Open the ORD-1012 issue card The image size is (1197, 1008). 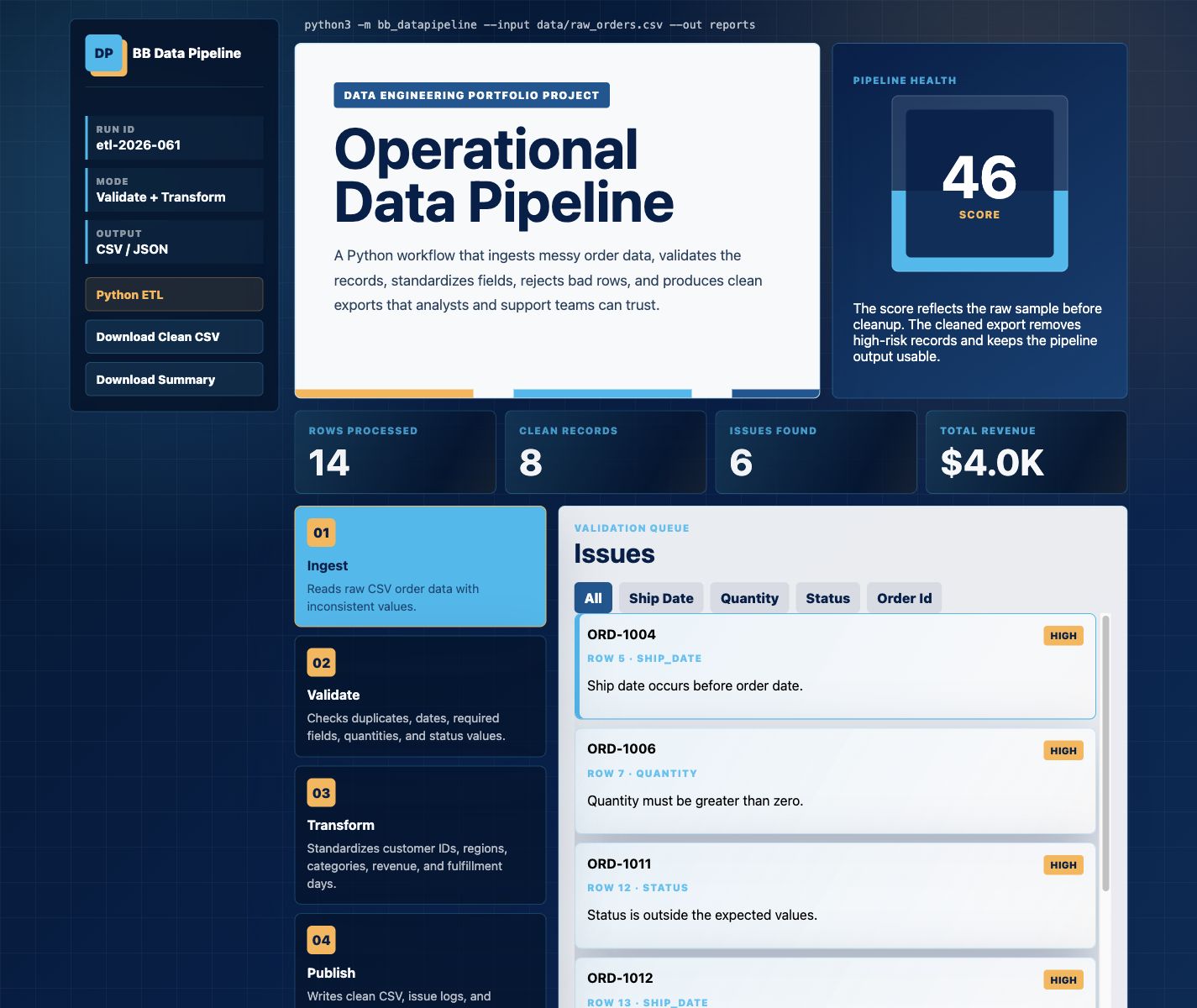click(835, 984)
